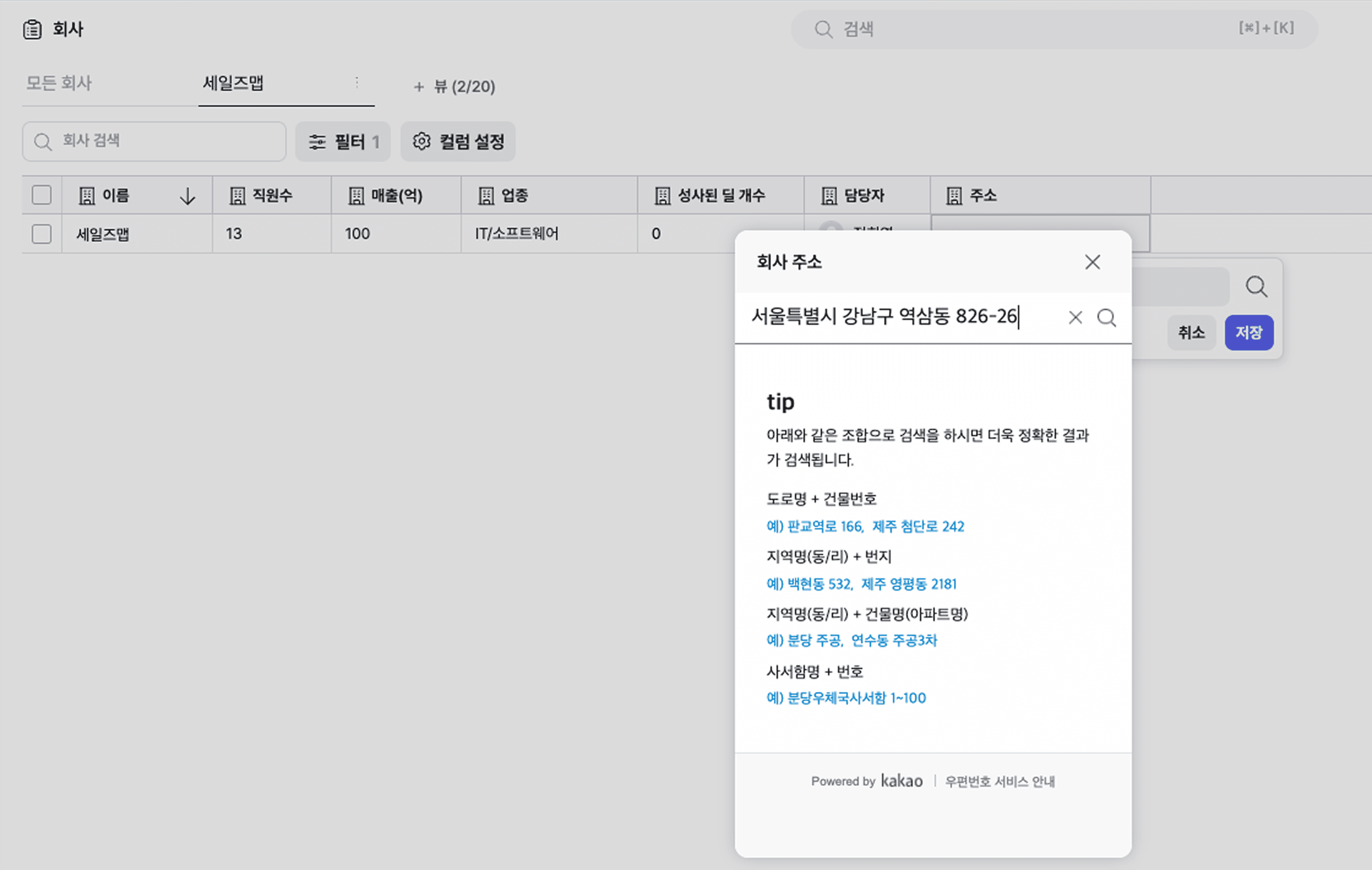This screenshot has width=1372, height=870.
Task: Click the building icon of 업종 column
Action: click(486, 196)
